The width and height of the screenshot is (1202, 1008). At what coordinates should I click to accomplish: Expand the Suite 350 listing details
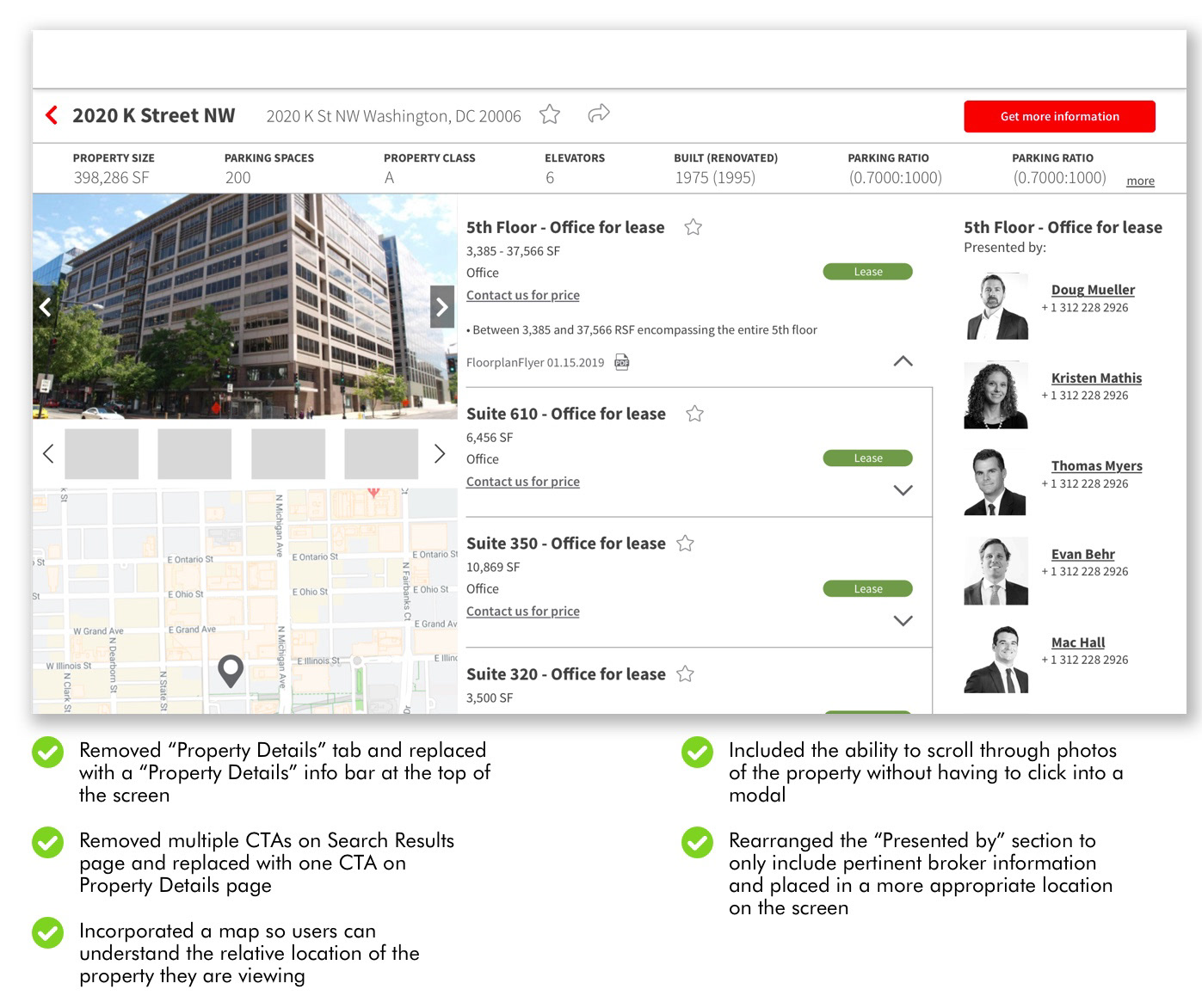[903, 620]
